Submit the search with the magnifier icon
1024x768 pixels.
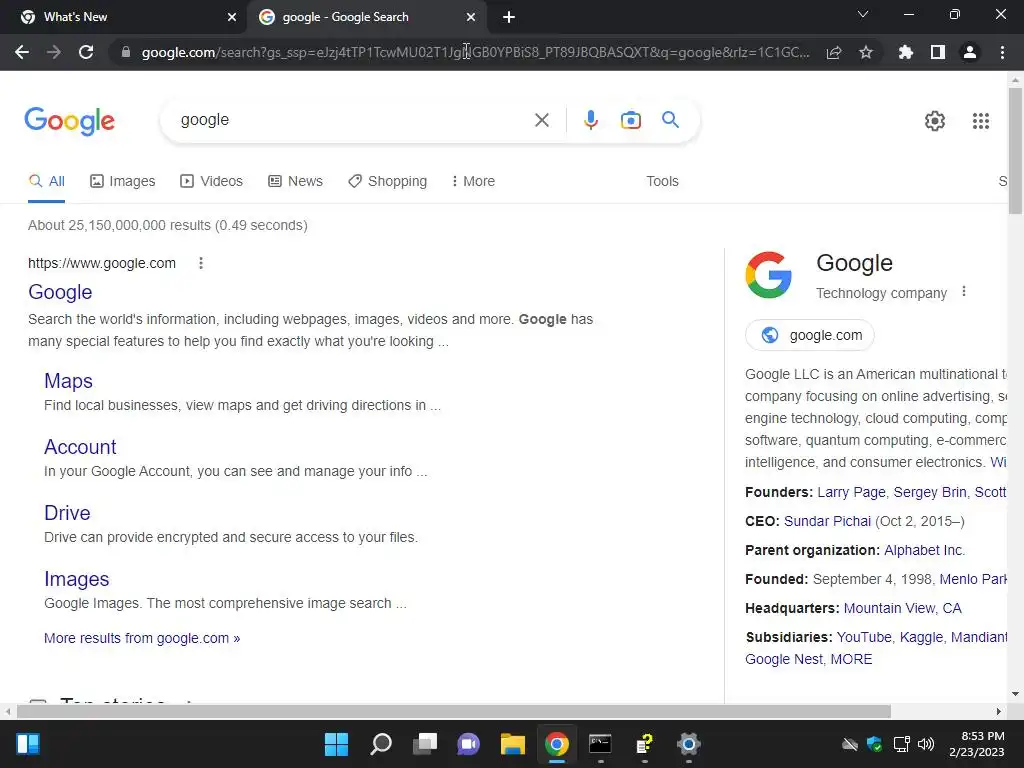pyautogui.click(x=670, y=120)
